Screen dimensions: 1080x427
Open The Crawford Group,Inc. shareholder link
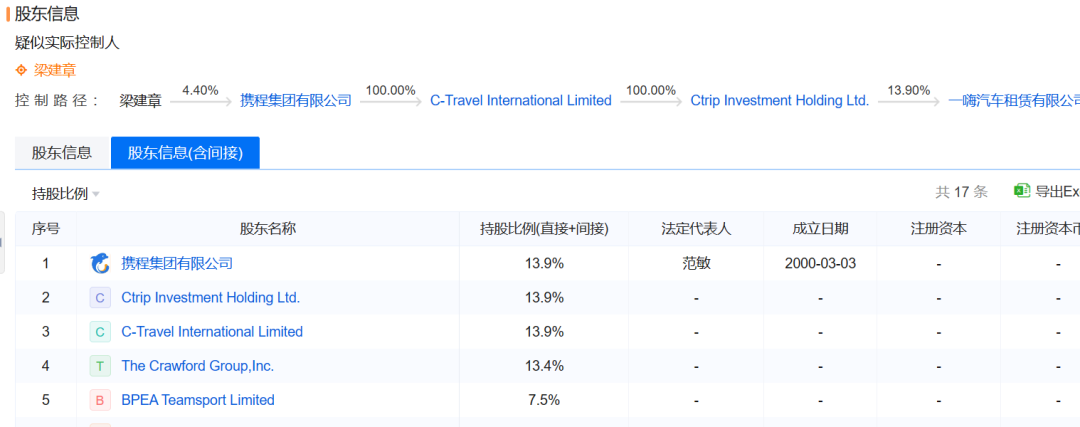(x=198, y=366)
